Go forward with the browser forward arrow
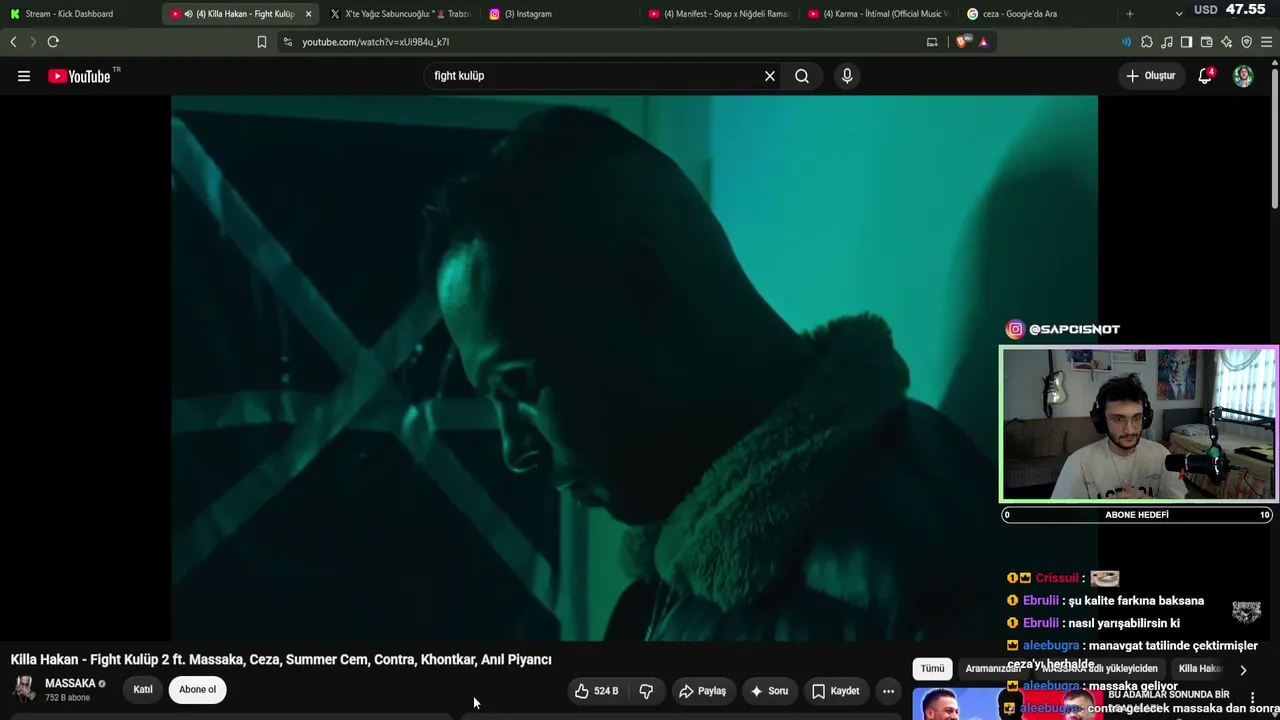Viewport: 1280px width, 720px height. point(32,42)
